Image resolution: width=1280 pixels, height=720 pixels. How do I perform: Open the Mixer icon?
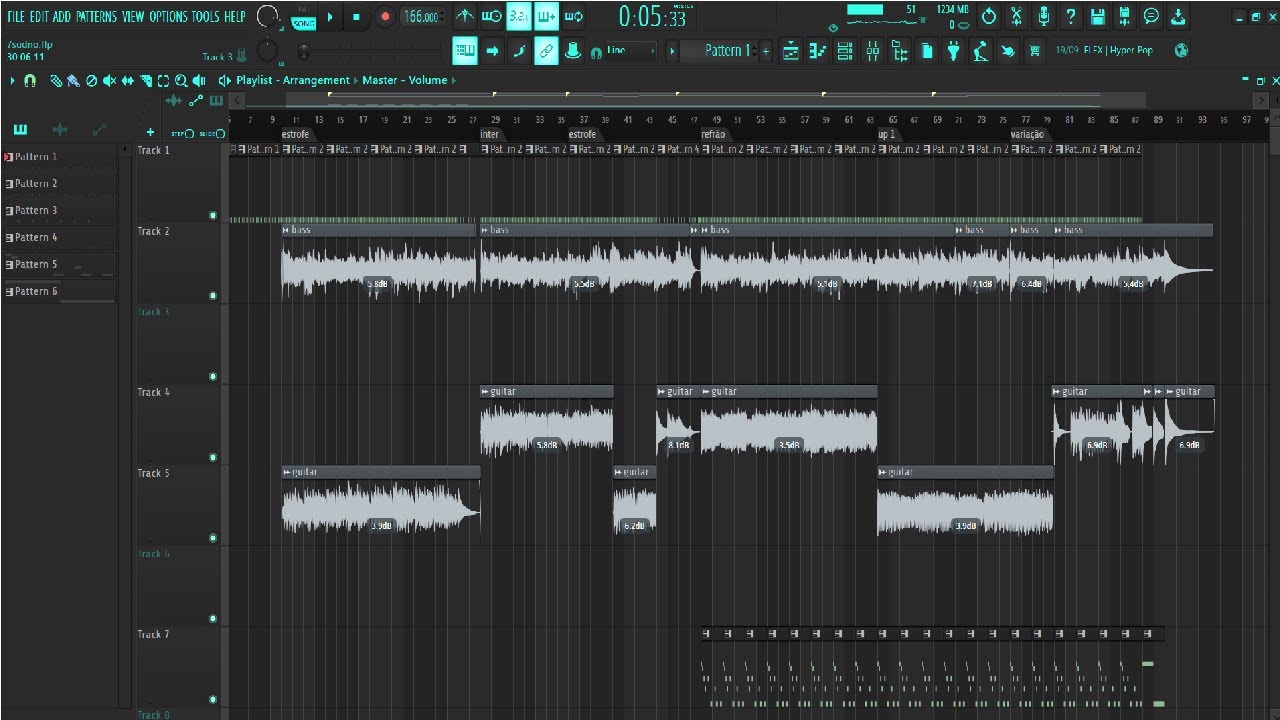(x=872, y=51)
